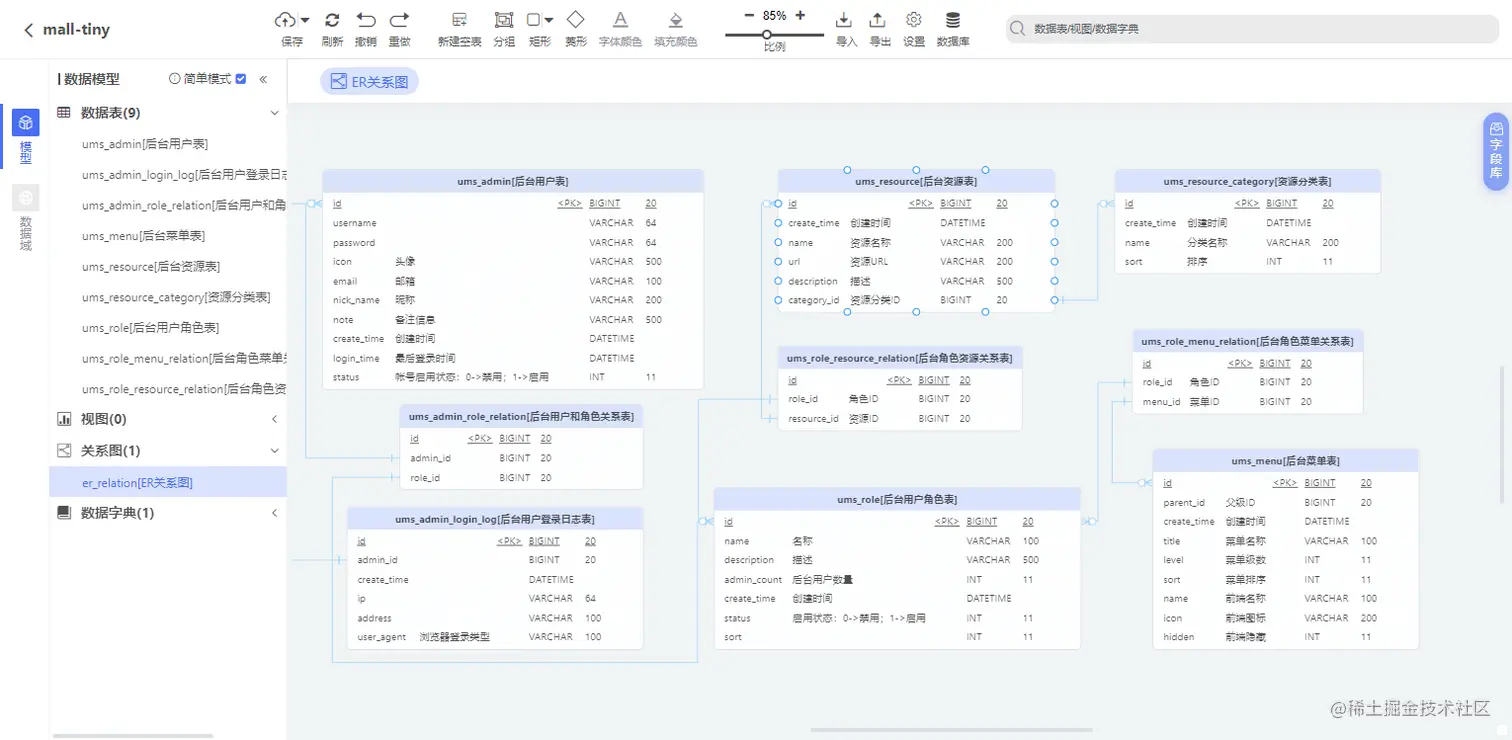
Task: Create a new empty table with 新建空表
Action: (x=459, y=19)
